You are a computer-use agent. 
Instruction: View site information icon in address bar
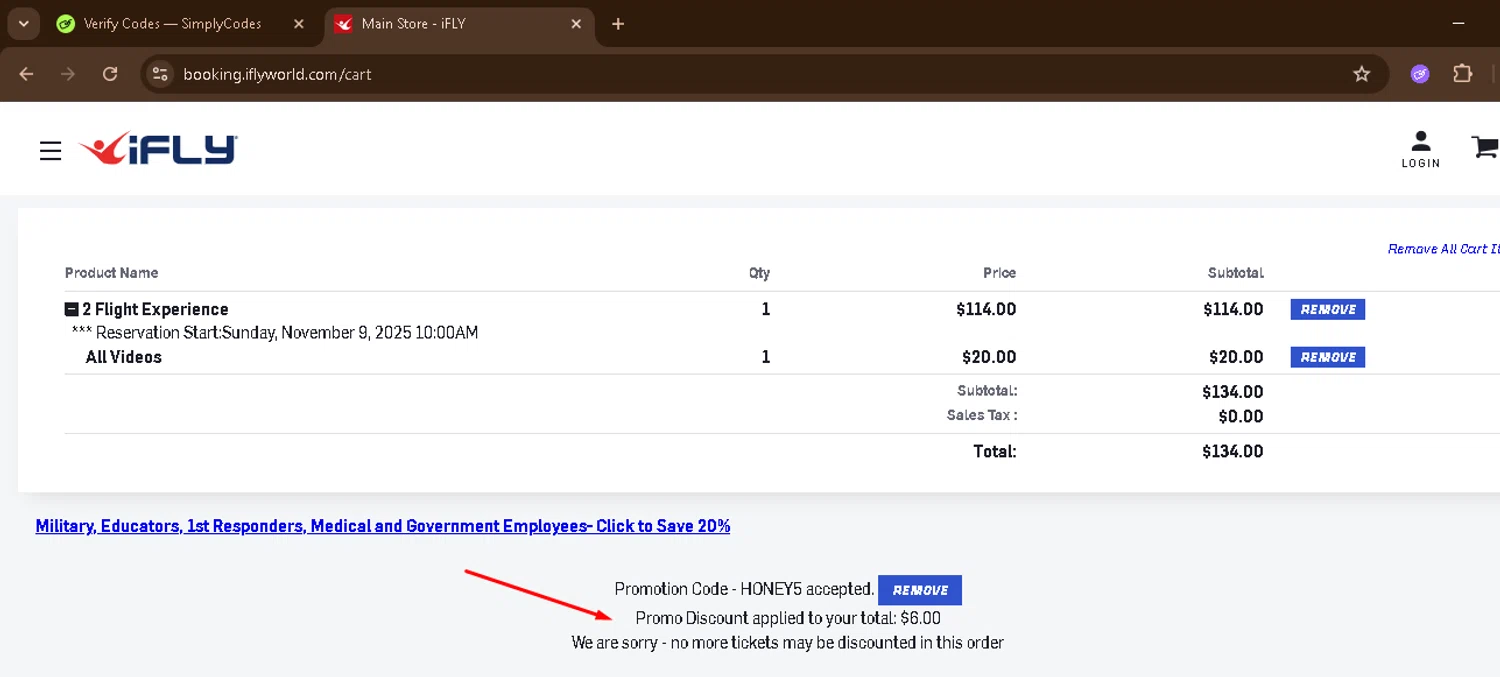coord(160,74)
